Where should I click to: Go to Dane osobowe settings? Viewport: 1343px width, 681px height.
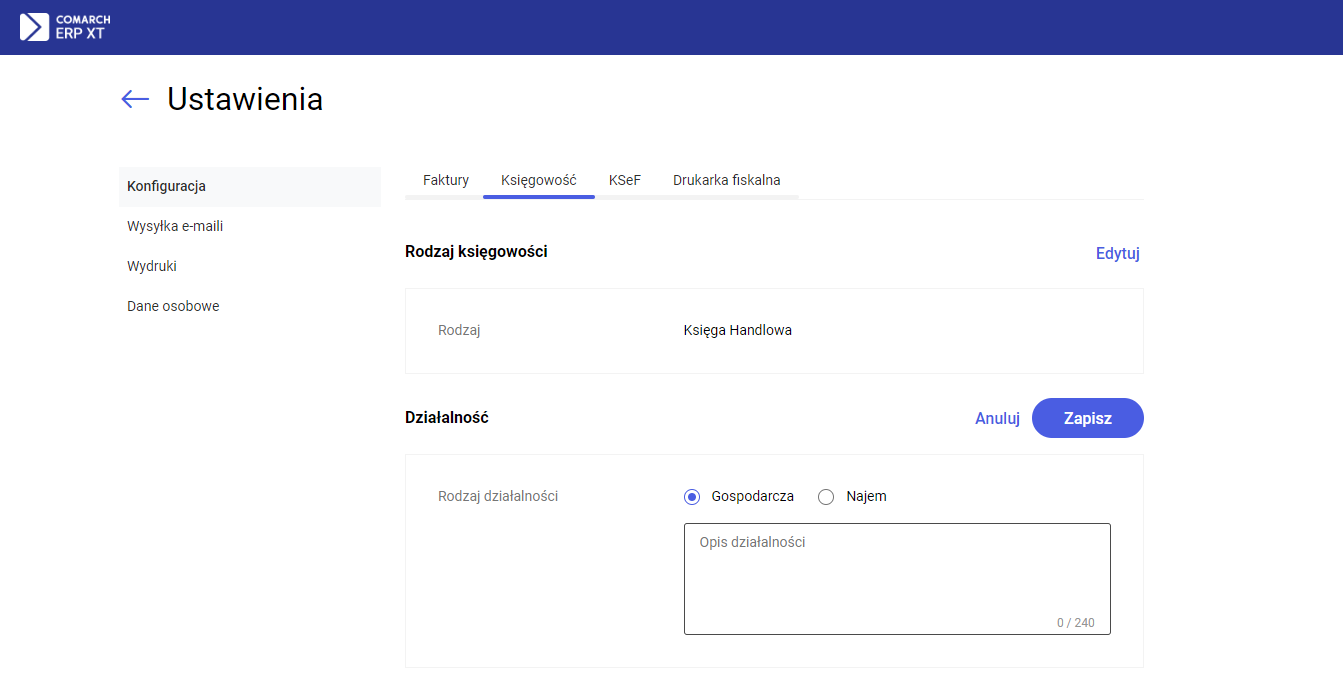coord(173,306)
